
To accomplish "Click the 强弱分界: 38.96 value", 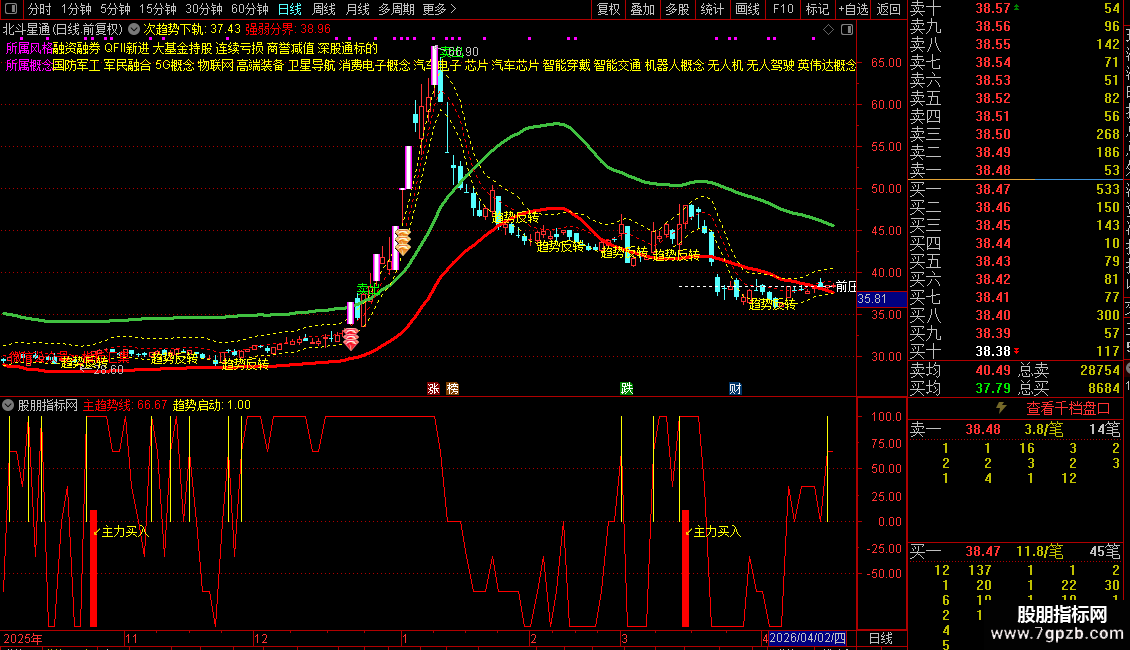I will coord(288,30).
